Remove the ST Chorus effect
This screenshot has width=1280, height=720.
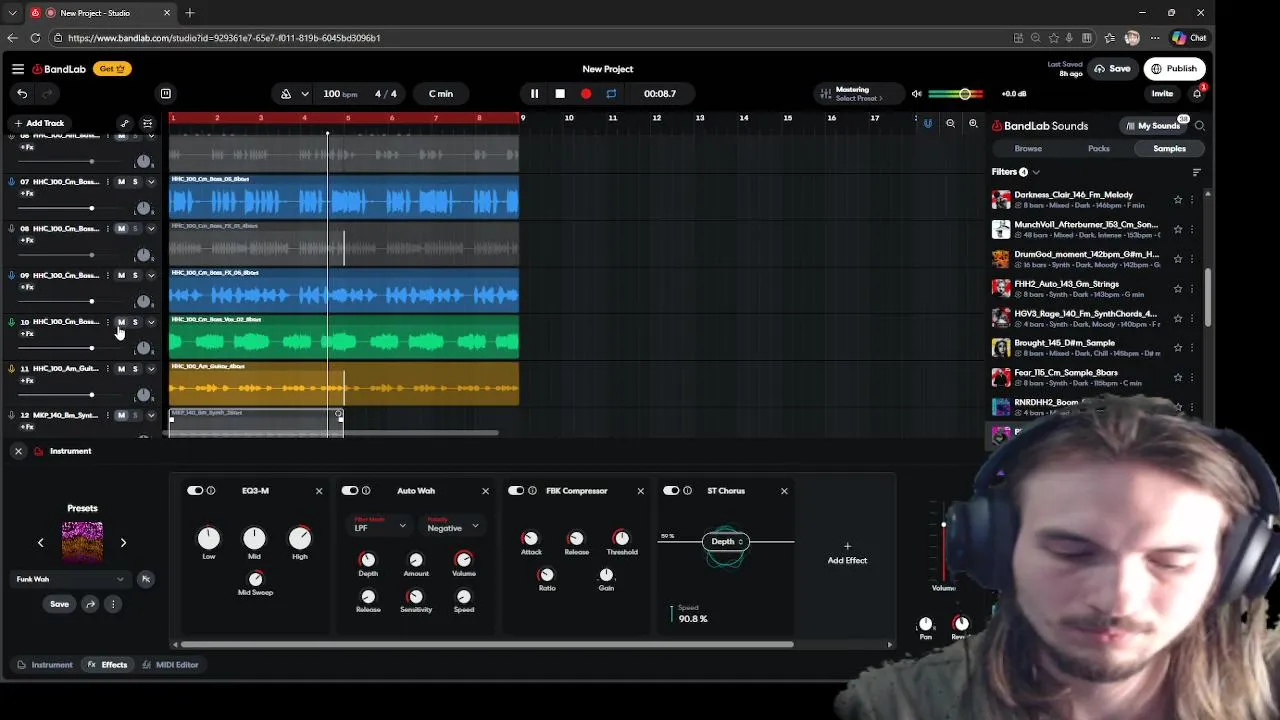(784, 491)
